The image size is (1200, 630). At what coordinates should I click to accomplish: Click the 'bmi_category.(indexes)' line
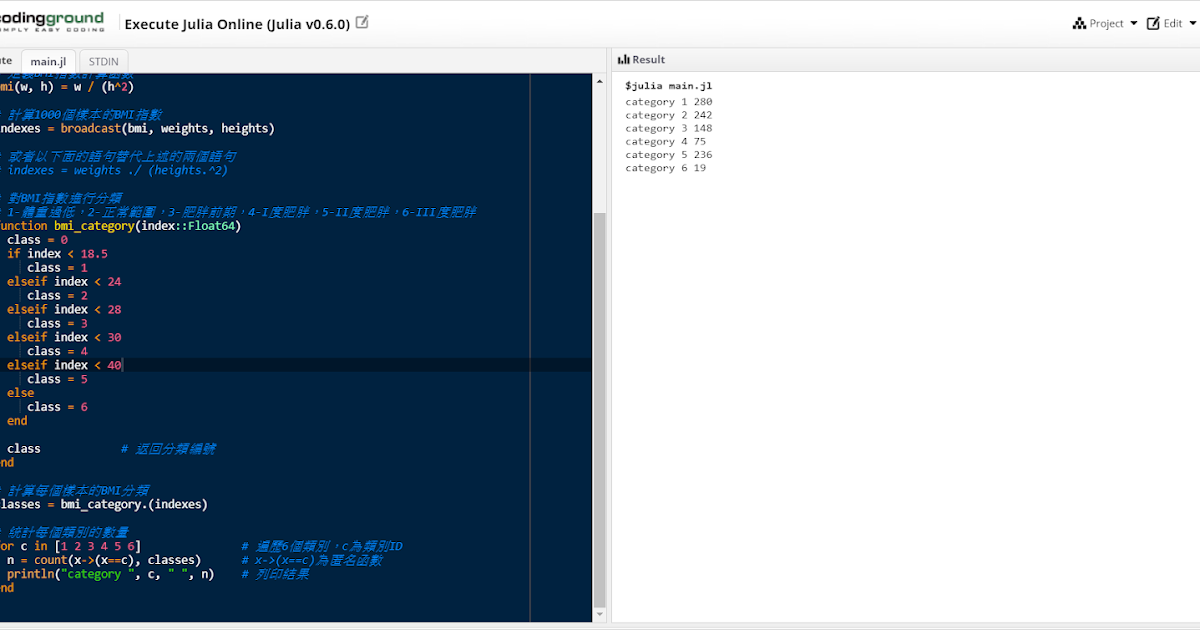pyautogui.click(x=104, y=504)
